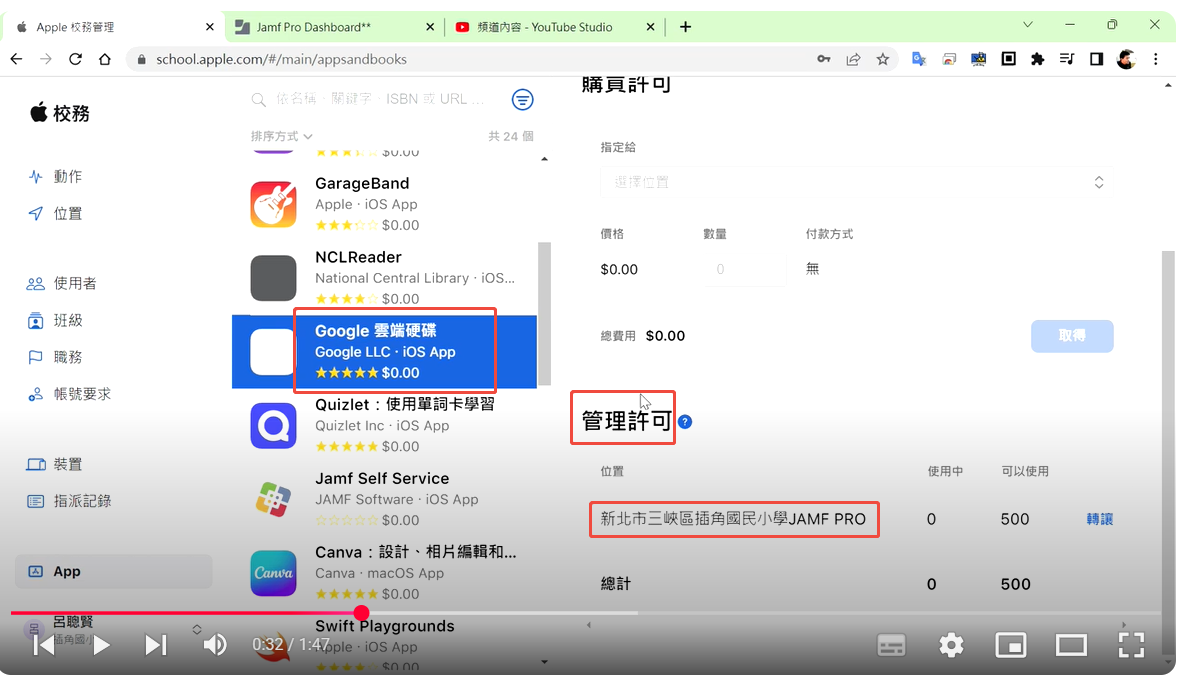Switch to theater mode
The height and width of the screenshot is (678, 1182).
[1070, 646]
